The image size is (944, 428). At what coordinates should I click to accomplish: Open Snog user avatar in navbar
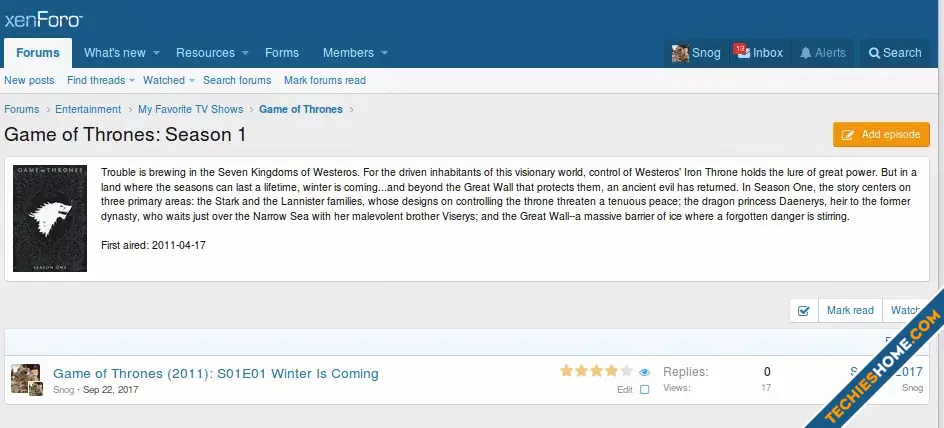pyautogui.click(x=680, y=53)
